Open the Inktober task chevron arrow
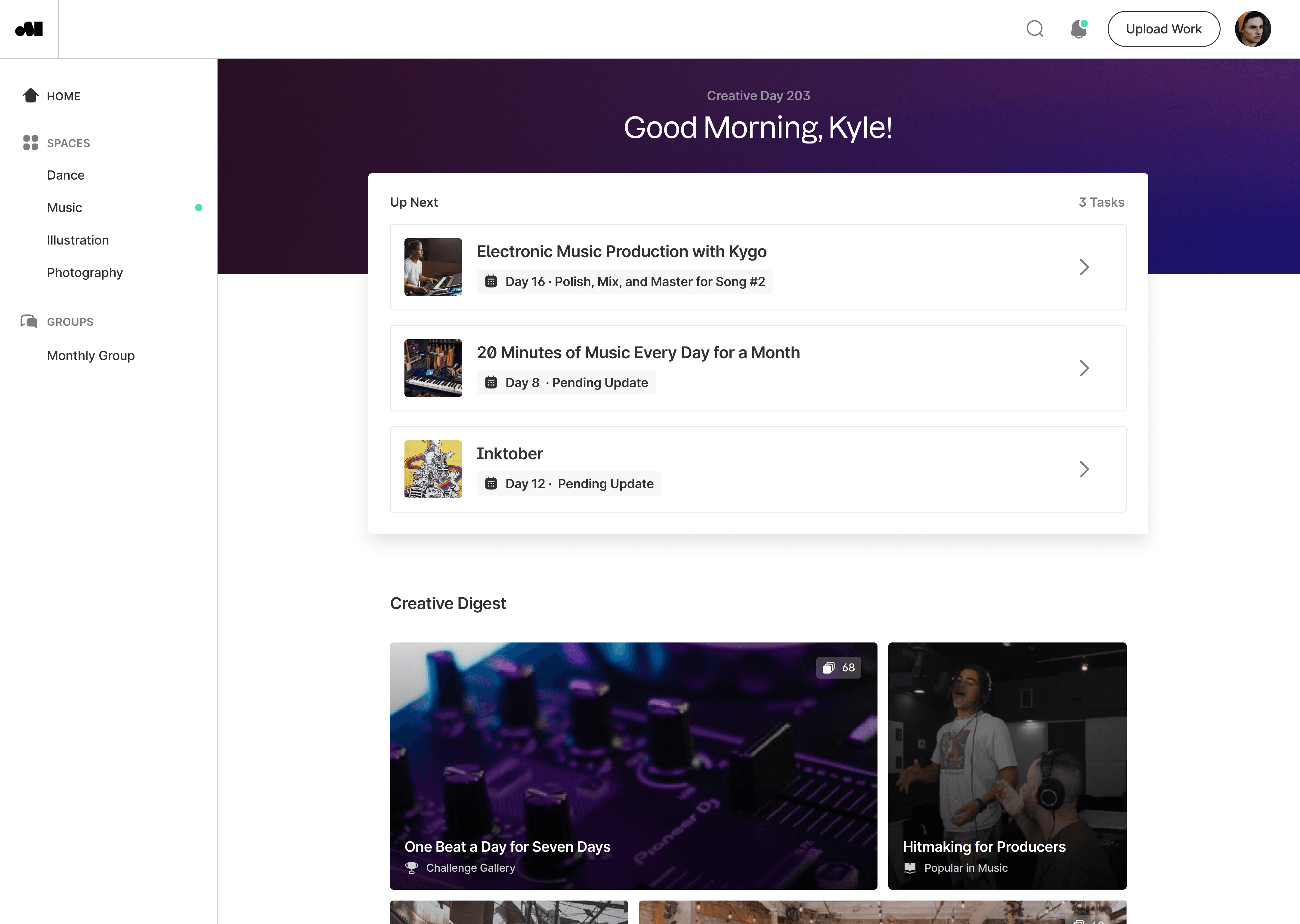Viewport: 1300px width, 924px height. pyautogui.click(x=1084, y=470)
